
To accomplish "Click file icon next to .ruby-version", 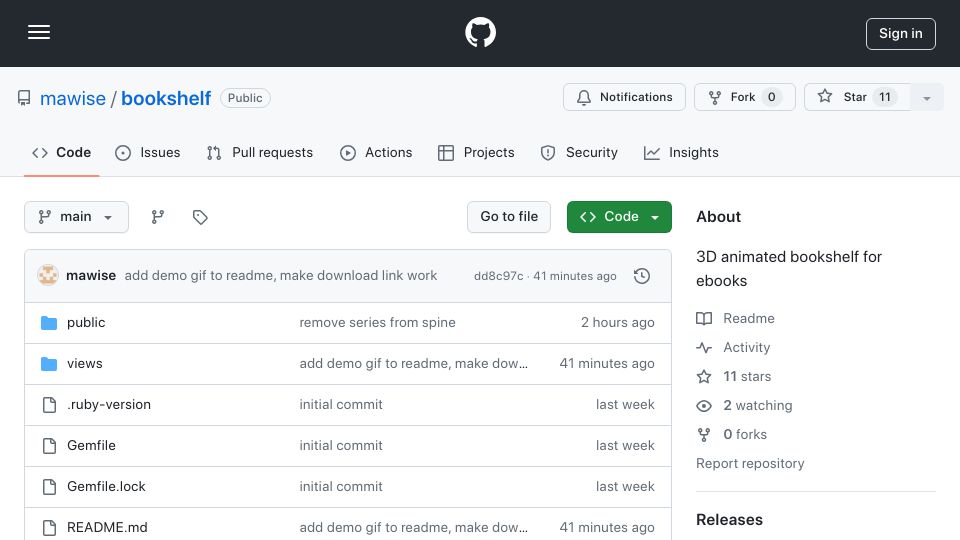I will pos(49,405).
